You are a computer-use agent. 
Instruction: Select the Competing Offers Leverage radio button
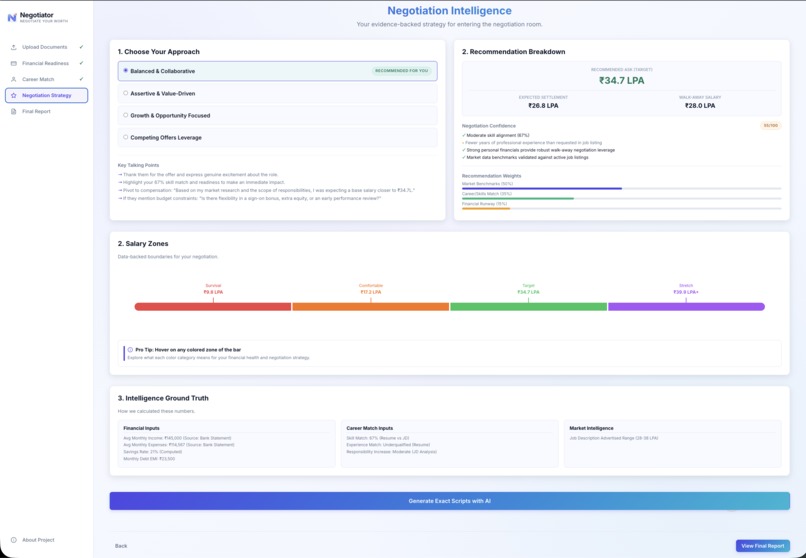click(x=125, y=137)
